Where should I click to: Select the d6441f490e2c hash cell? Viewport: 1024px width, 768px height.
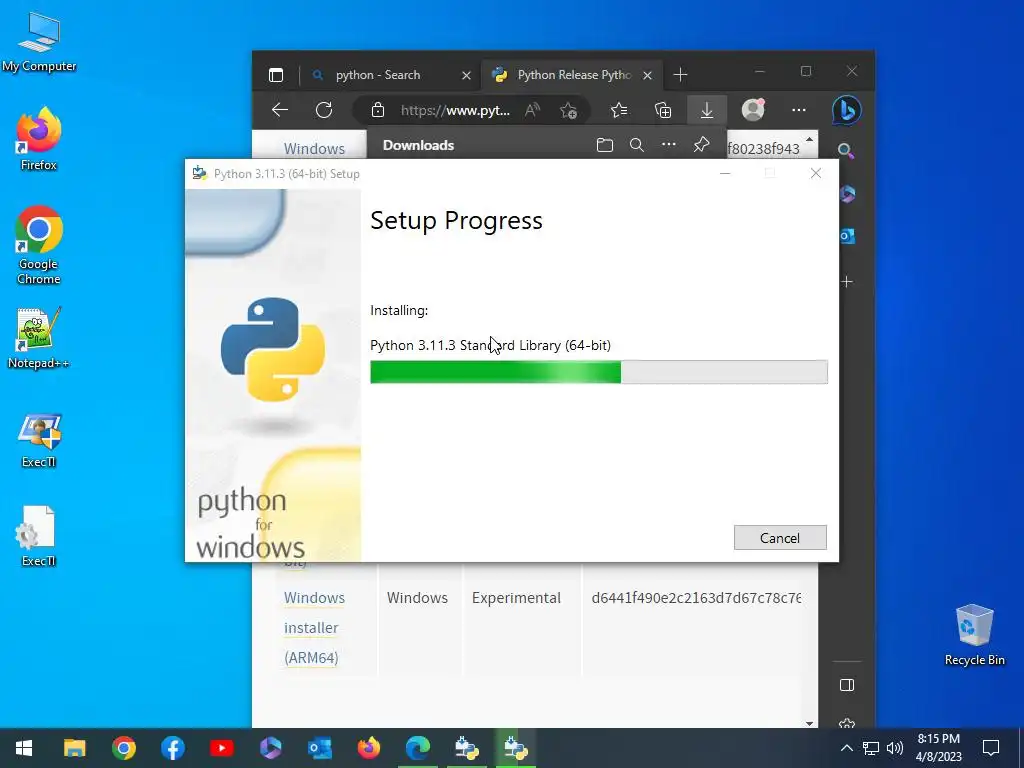696,598
